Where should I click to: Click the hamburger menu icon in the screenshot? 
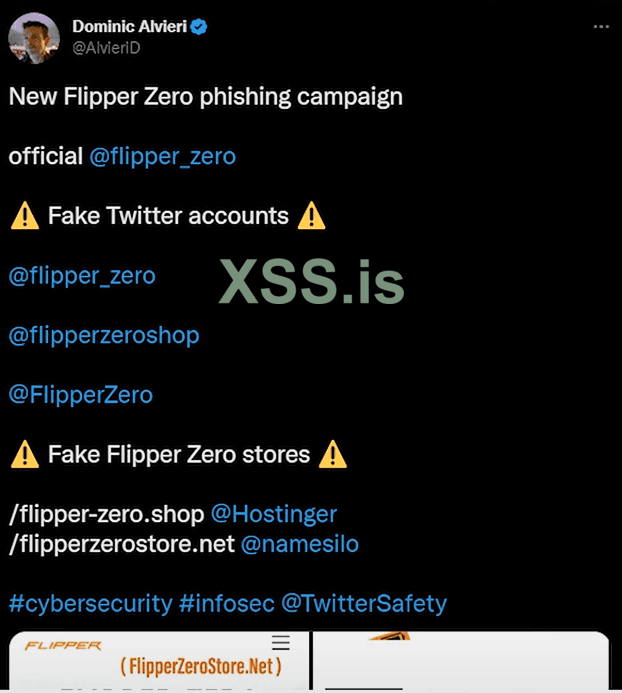(281, 643)
